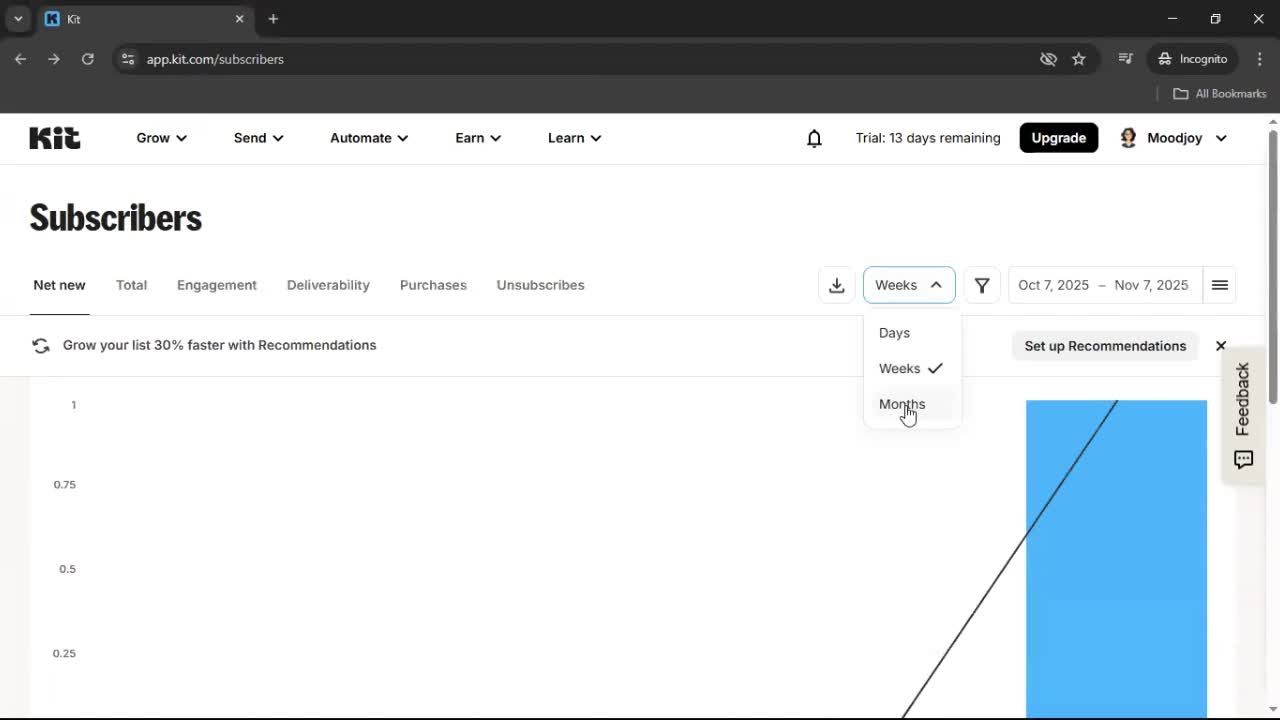Reload the page

(x=88, y=59)
